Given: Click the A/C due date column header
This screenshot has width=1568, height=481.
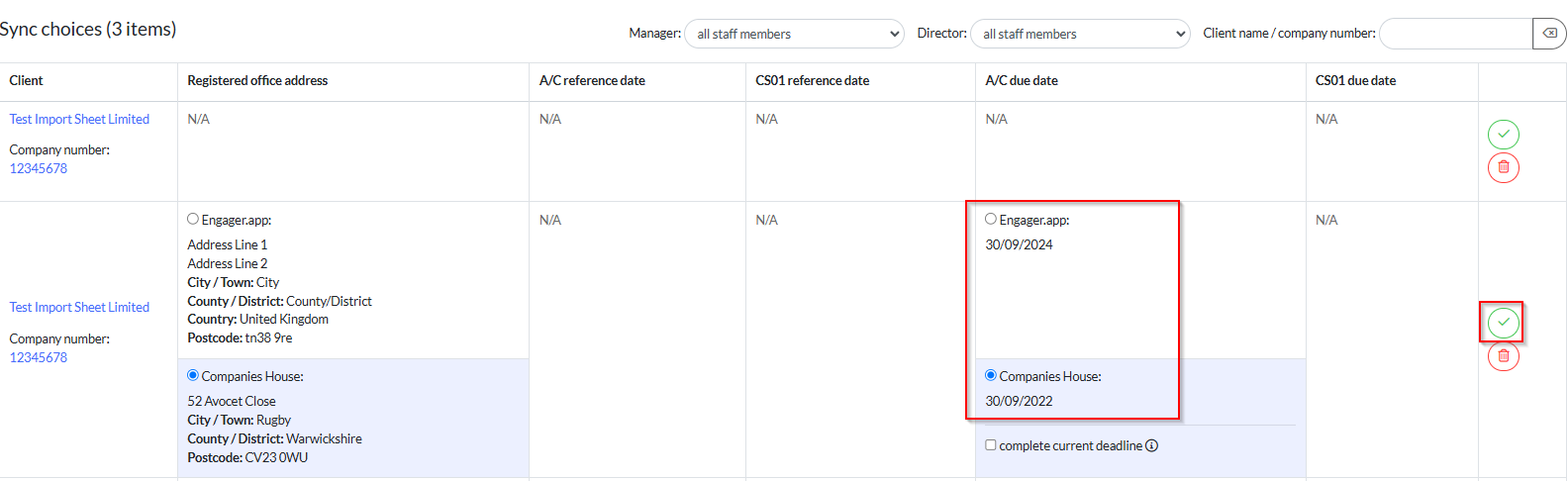Looking at the screenshot, I should 1022,81.
